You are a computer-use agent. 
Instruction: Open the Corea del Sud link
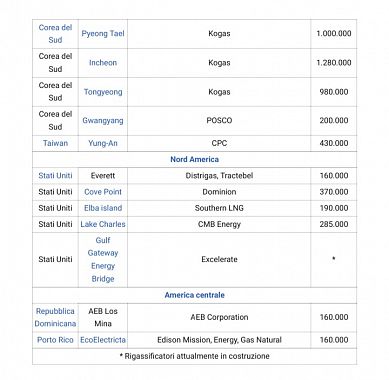tap(55, 34)
